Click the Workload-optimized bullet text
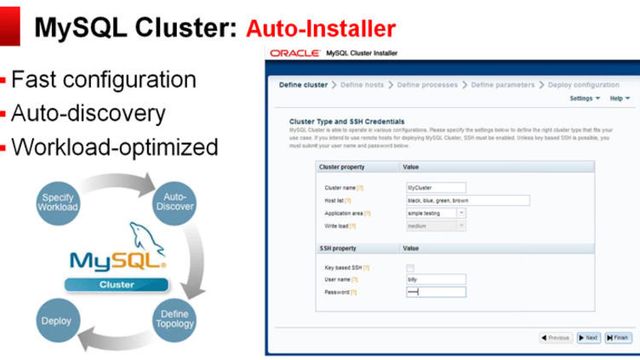 (115, 147)
